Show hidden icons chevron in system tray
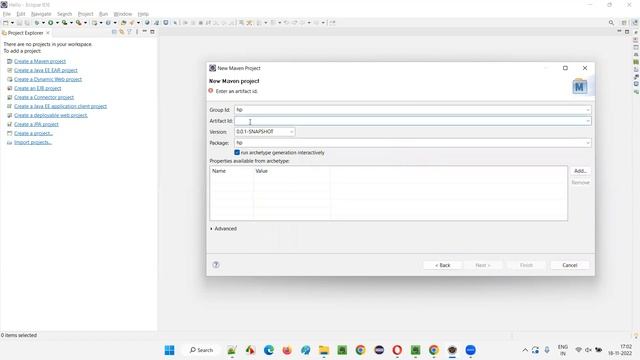 pos(525,350)
